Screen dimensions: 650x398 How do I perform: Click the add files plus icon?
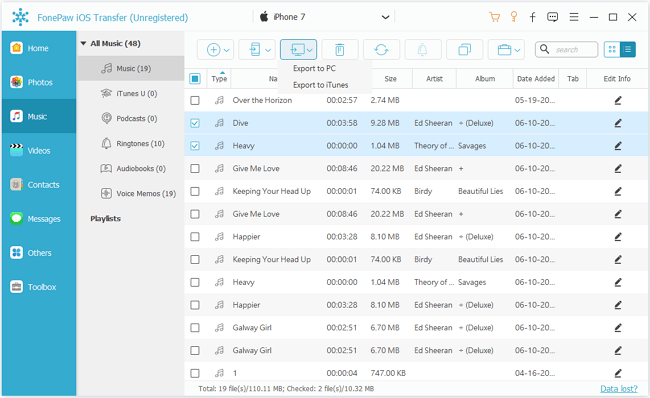pos(213,50)
